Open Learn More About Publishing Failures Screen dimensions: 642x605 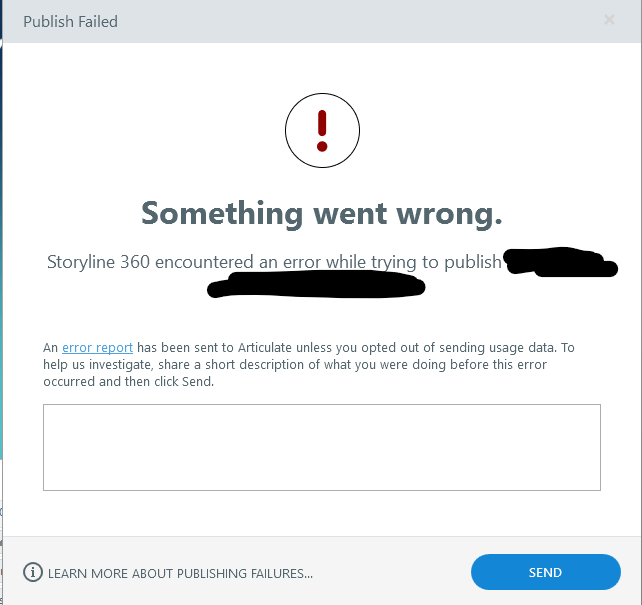click(180, 573)
